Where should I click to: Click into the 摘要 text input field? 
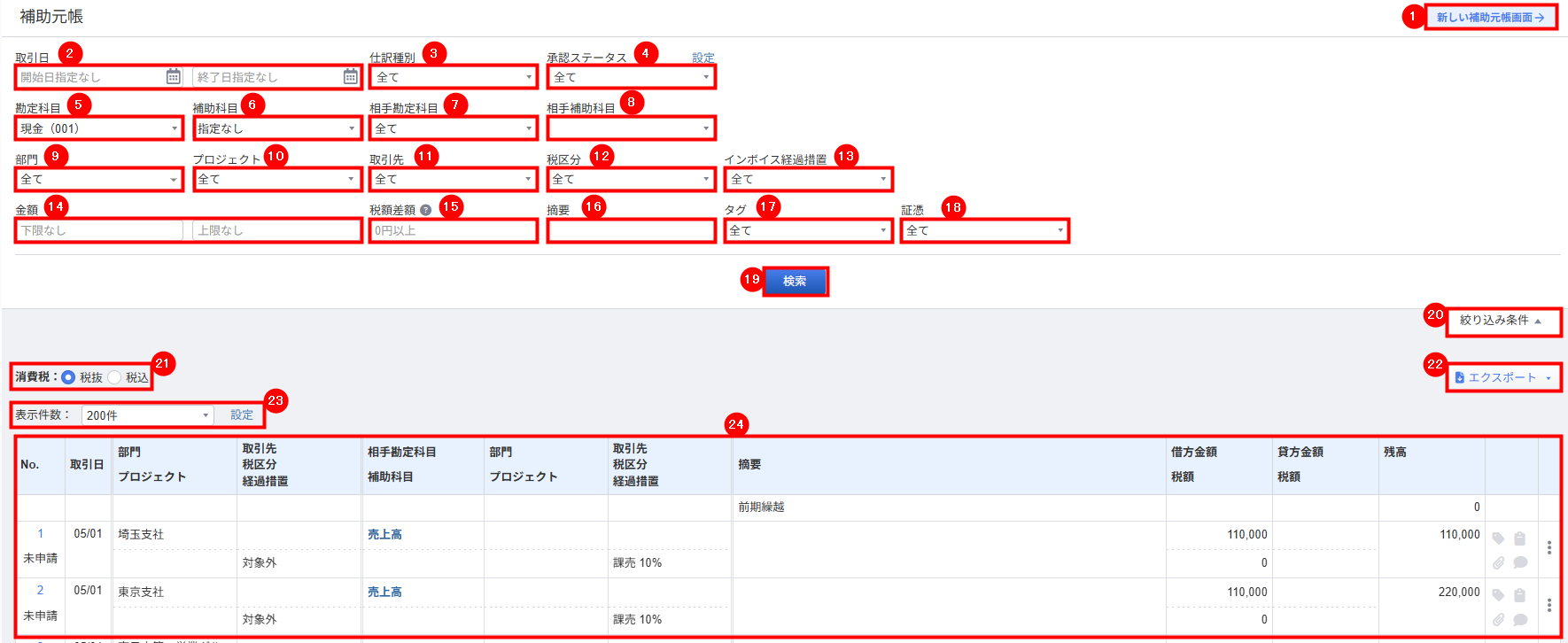pos(631,231)
